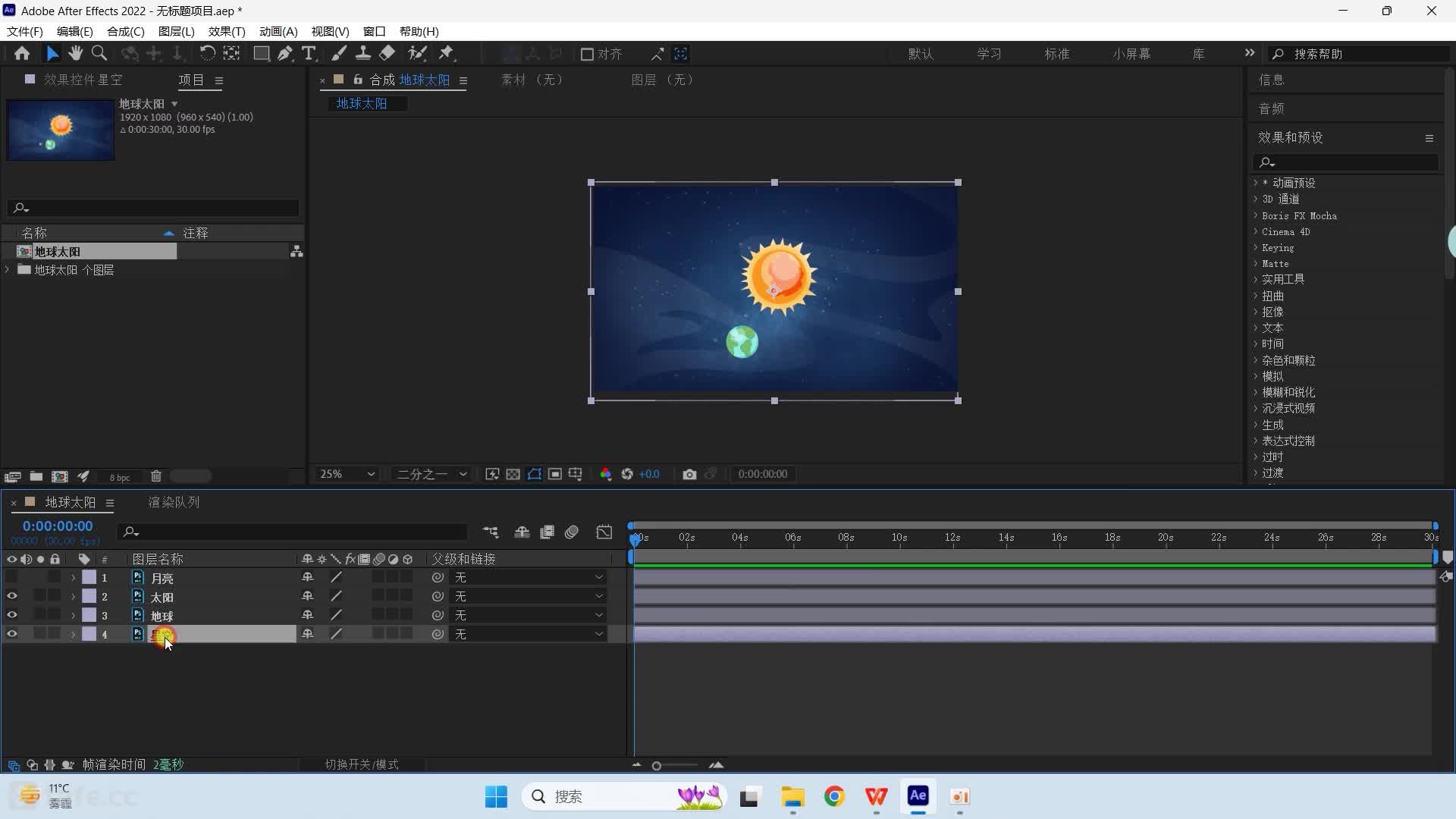Select the Selection arrow tool
1456x819 pixels.
pos(52,54)
